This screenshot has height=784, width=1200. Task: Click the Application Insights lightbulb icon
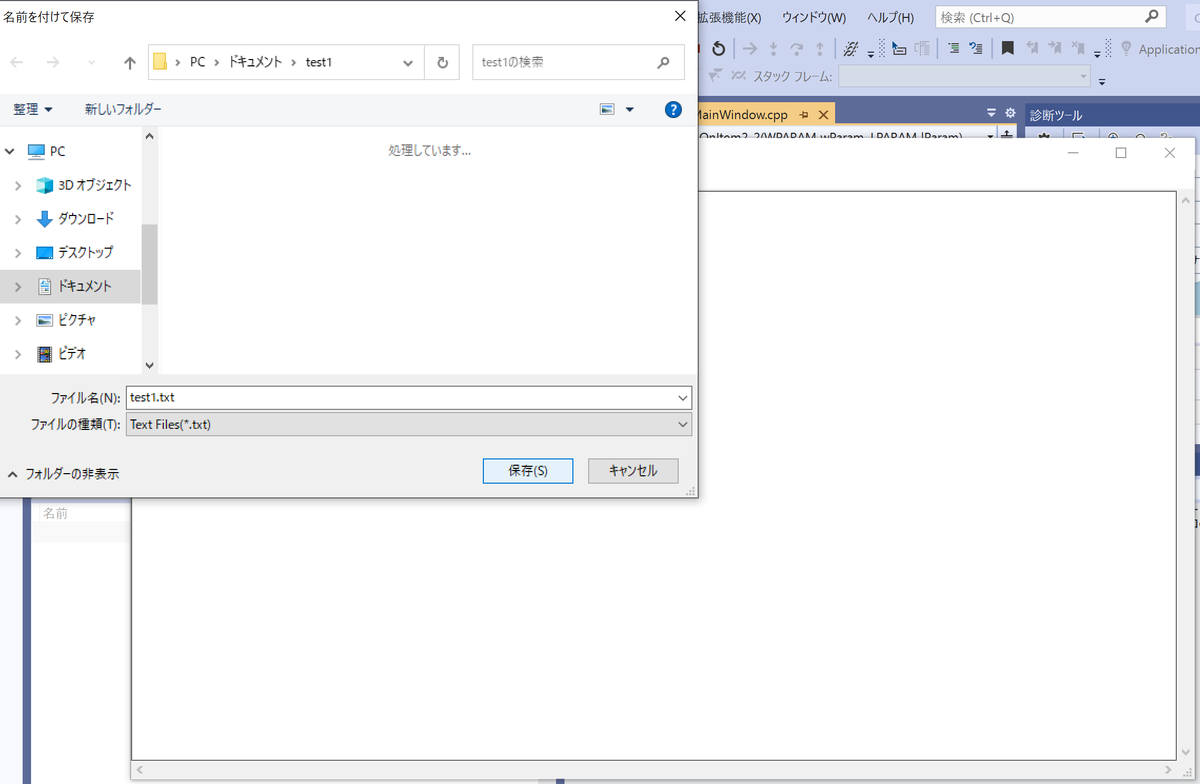(1126, 48)
